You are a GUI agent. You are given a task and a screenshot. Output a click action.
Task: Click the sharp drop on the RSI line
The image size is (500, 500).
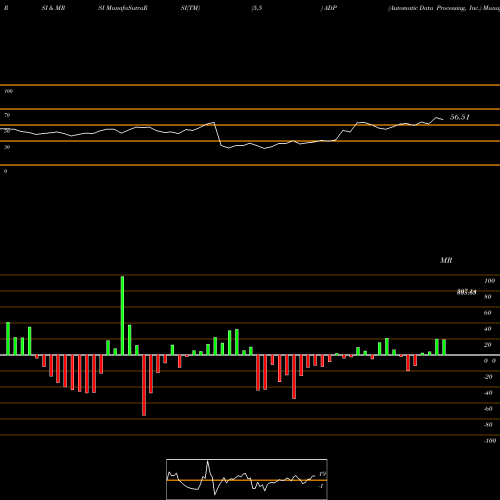coord(218,134)
